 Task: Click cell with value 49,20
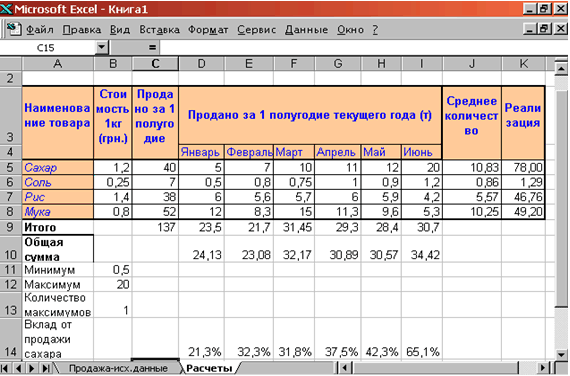click(x=523, y=212)
